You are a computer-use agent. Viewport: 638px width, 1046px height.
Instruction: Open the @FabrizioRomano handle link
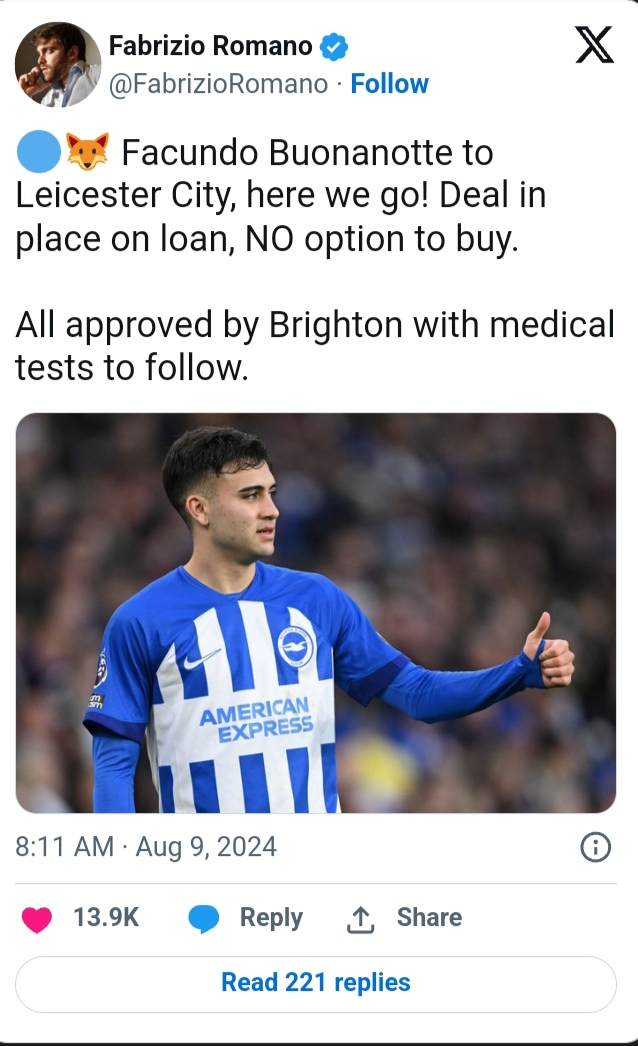pyautogui.click(x=218, y=84)
